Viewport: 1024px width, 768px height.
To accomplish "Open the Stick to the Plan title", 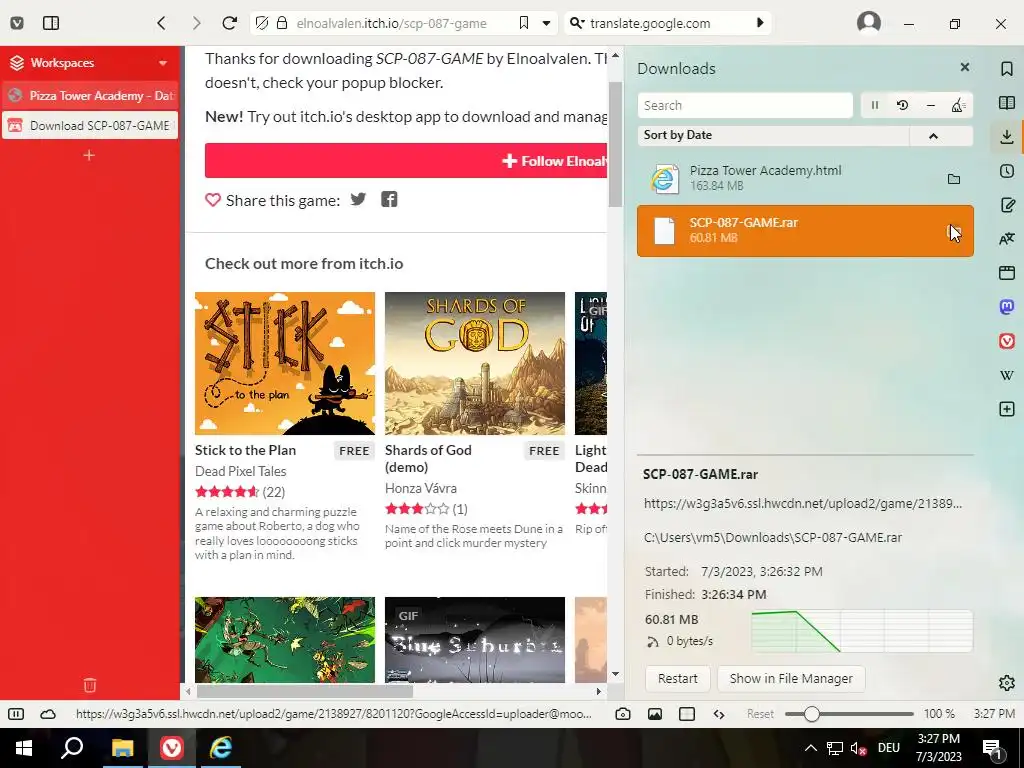I will point(246,450).
